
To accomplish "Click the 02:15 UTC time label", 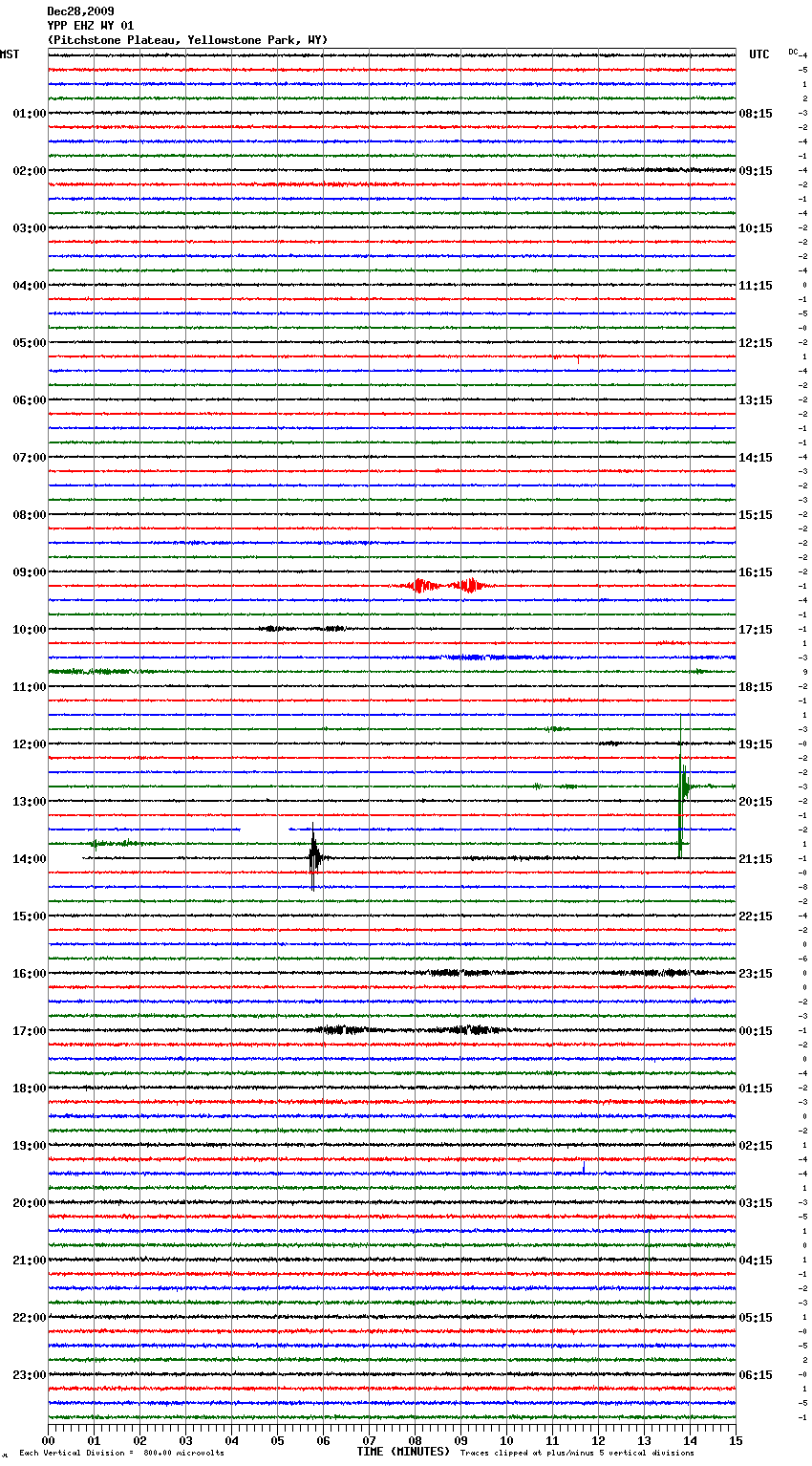I will click(756, 1146).
